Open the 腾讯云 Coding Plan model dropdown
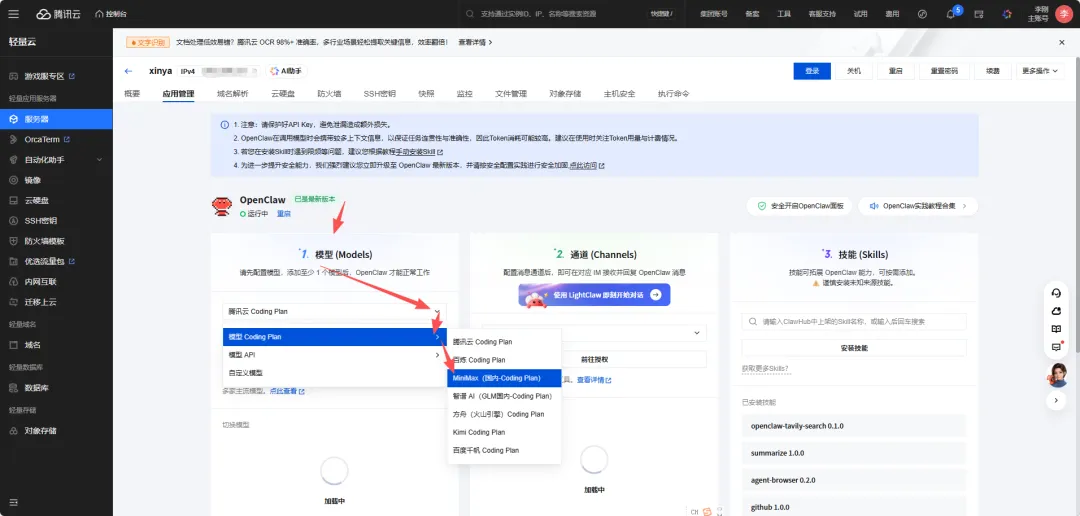 (x=334, y=311)
